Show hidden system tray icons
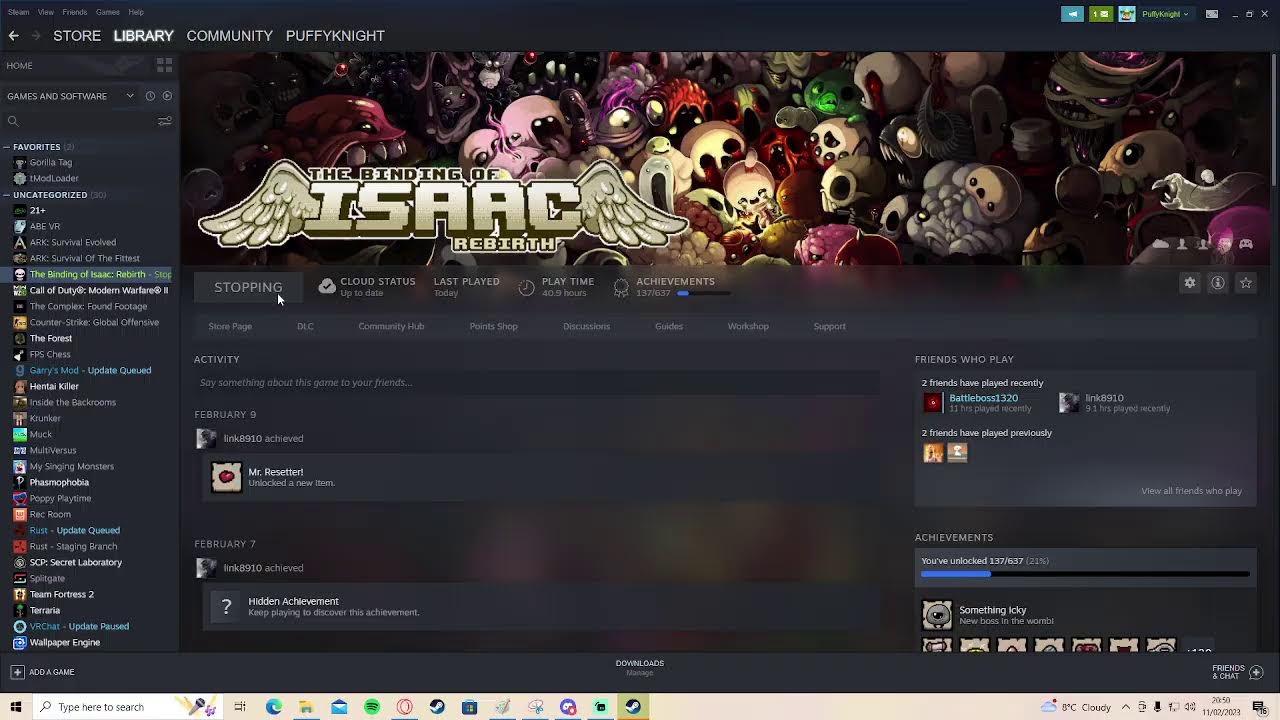 point(1126,707)
